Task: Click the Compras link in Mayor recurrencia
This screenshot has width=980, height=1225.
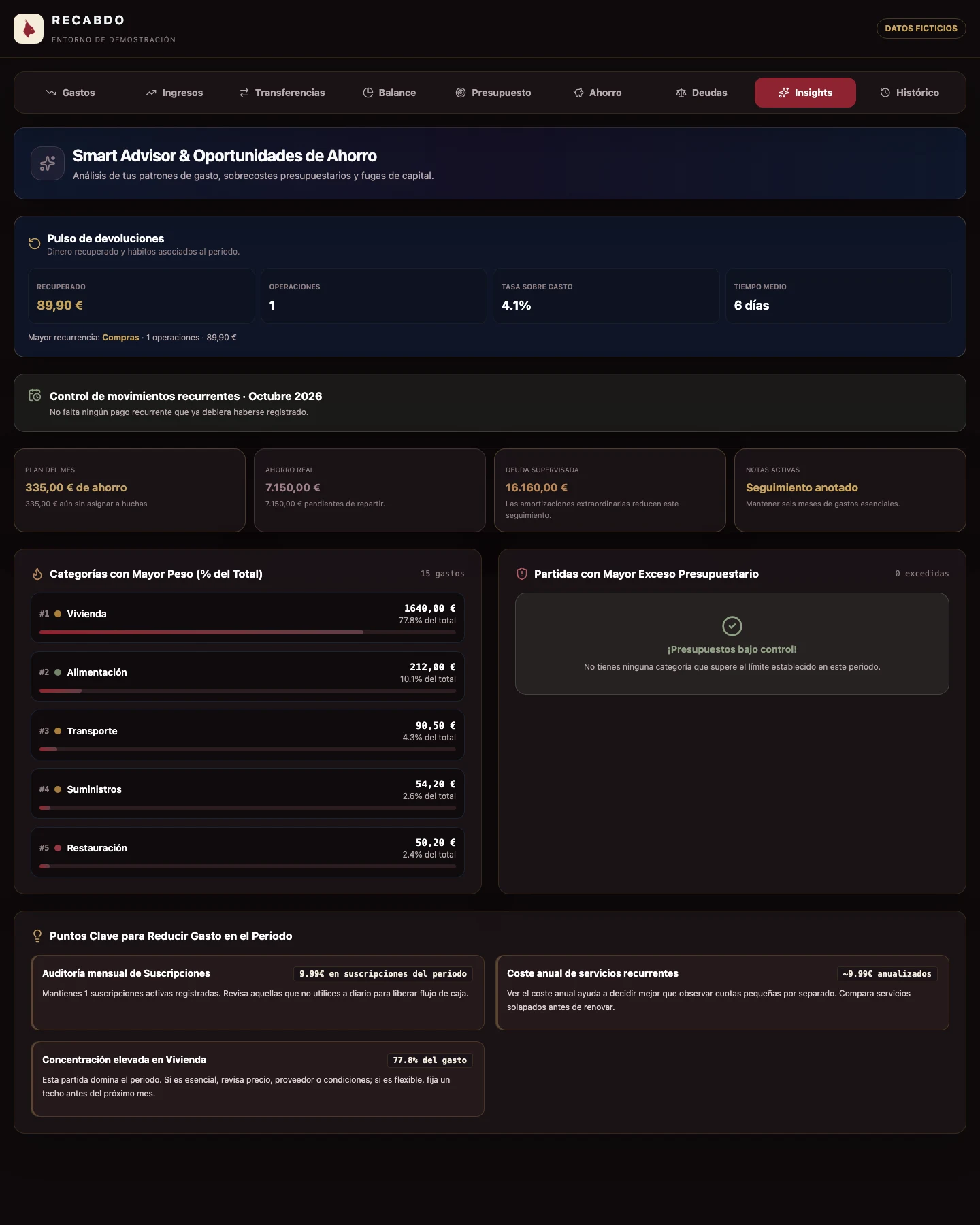Action: [120, 338]
